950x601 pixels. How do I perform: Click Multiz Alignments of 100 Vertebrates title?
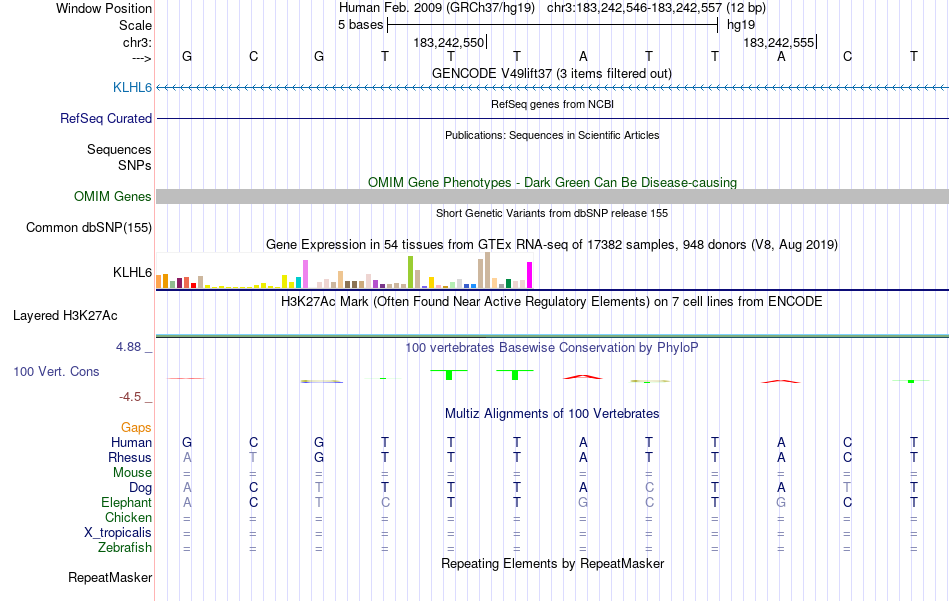pyautogui.click(x=552, y=414)
